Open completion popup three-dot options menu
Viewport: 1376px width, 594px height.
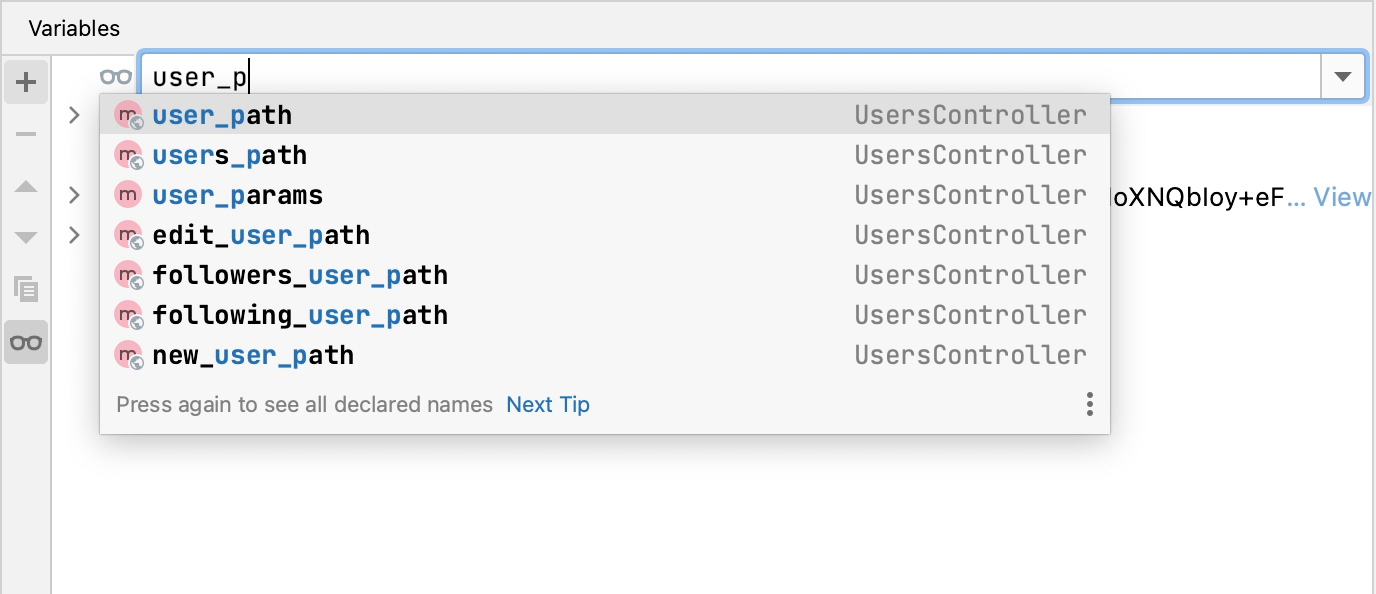(x=1089, y=404)
